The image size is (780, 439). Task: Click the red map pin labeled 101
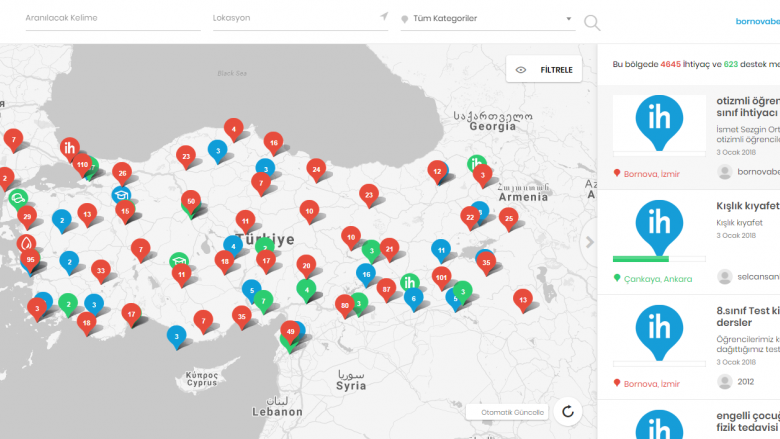point(441,275)
